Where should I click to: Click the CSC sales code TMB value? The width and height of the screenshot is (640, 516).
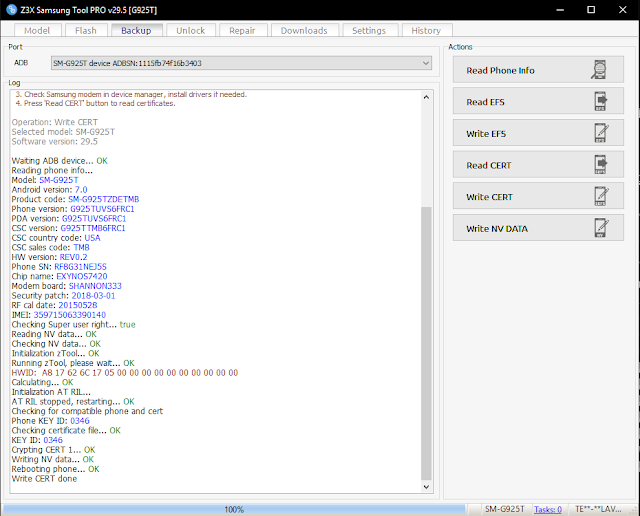[x=81, y=247]
